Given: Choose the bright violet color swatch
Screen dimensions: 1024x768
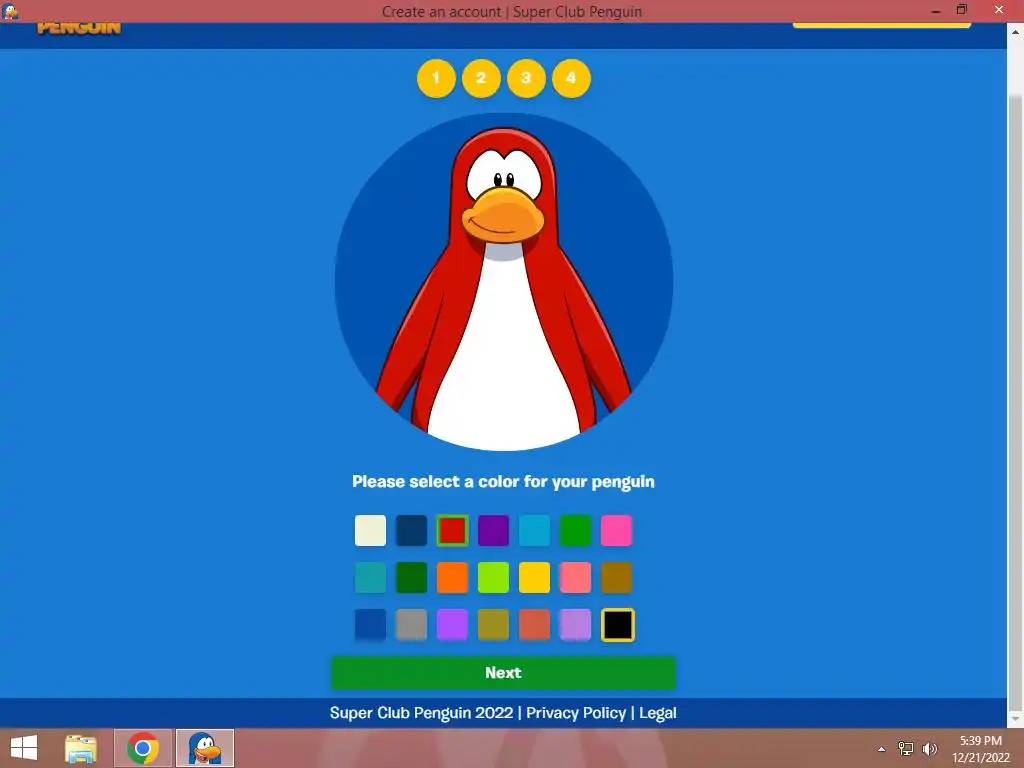Looking at the screenshot, I should [x=453, y=625].
